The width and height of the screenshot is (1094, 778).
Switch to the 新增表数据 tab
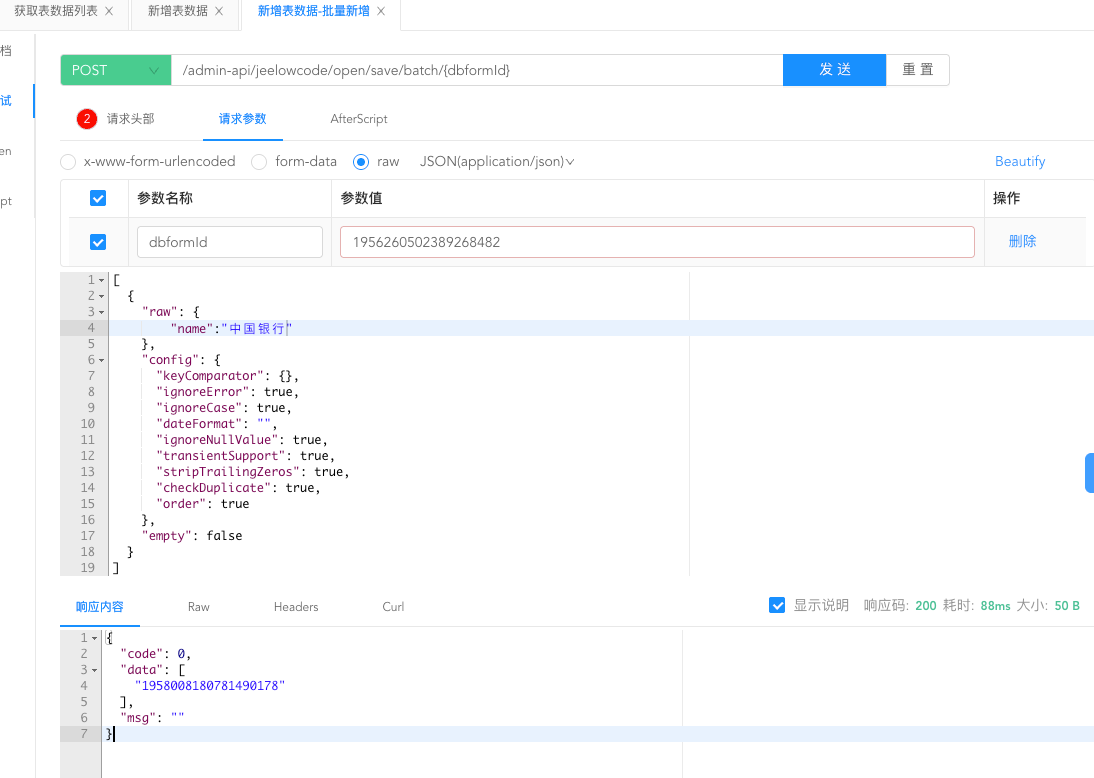[x=178, y=11]
